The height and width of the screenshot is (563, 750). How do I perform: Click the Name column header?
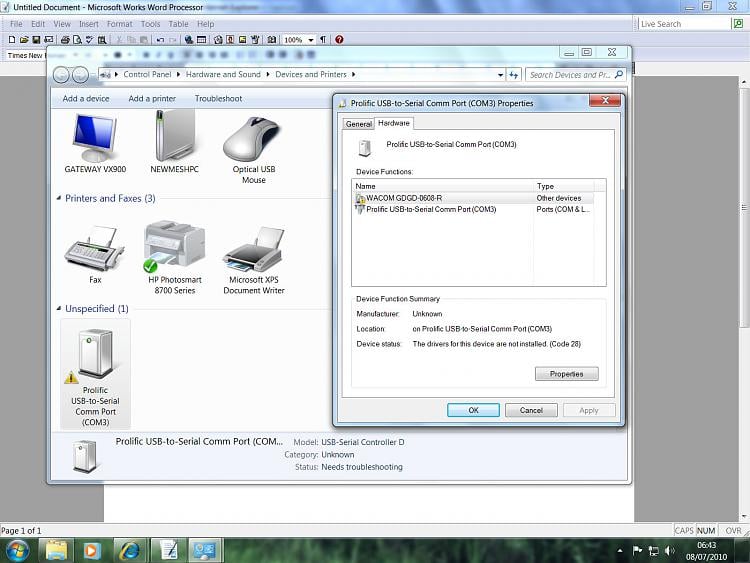click(x=443, y=186)
